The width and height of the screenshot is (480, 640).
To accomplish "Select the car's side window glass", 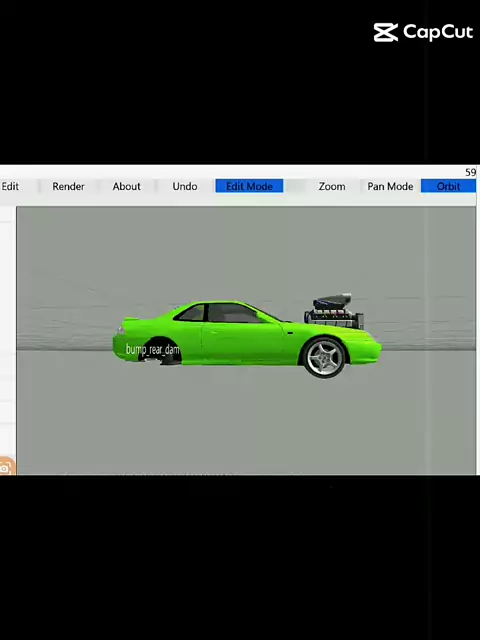I will tap(230, 313).
